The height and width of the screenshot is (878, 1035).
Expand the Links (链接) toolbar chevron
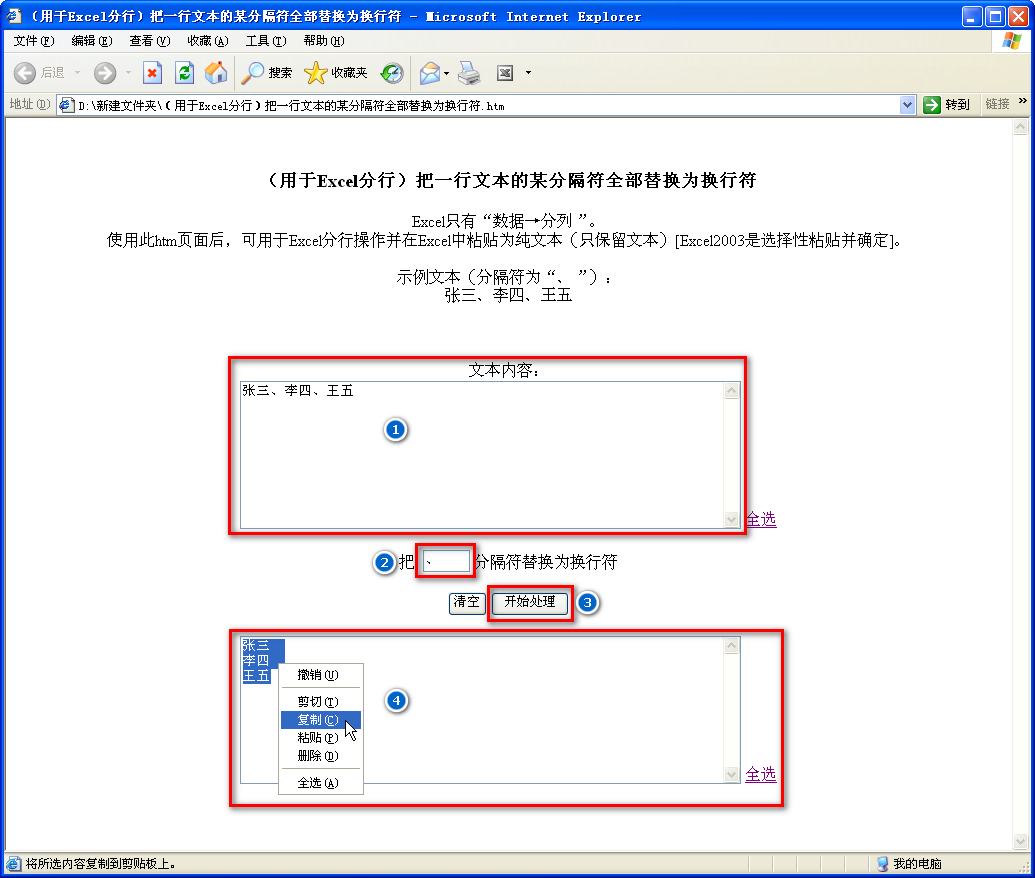[x=1023, y=101]
